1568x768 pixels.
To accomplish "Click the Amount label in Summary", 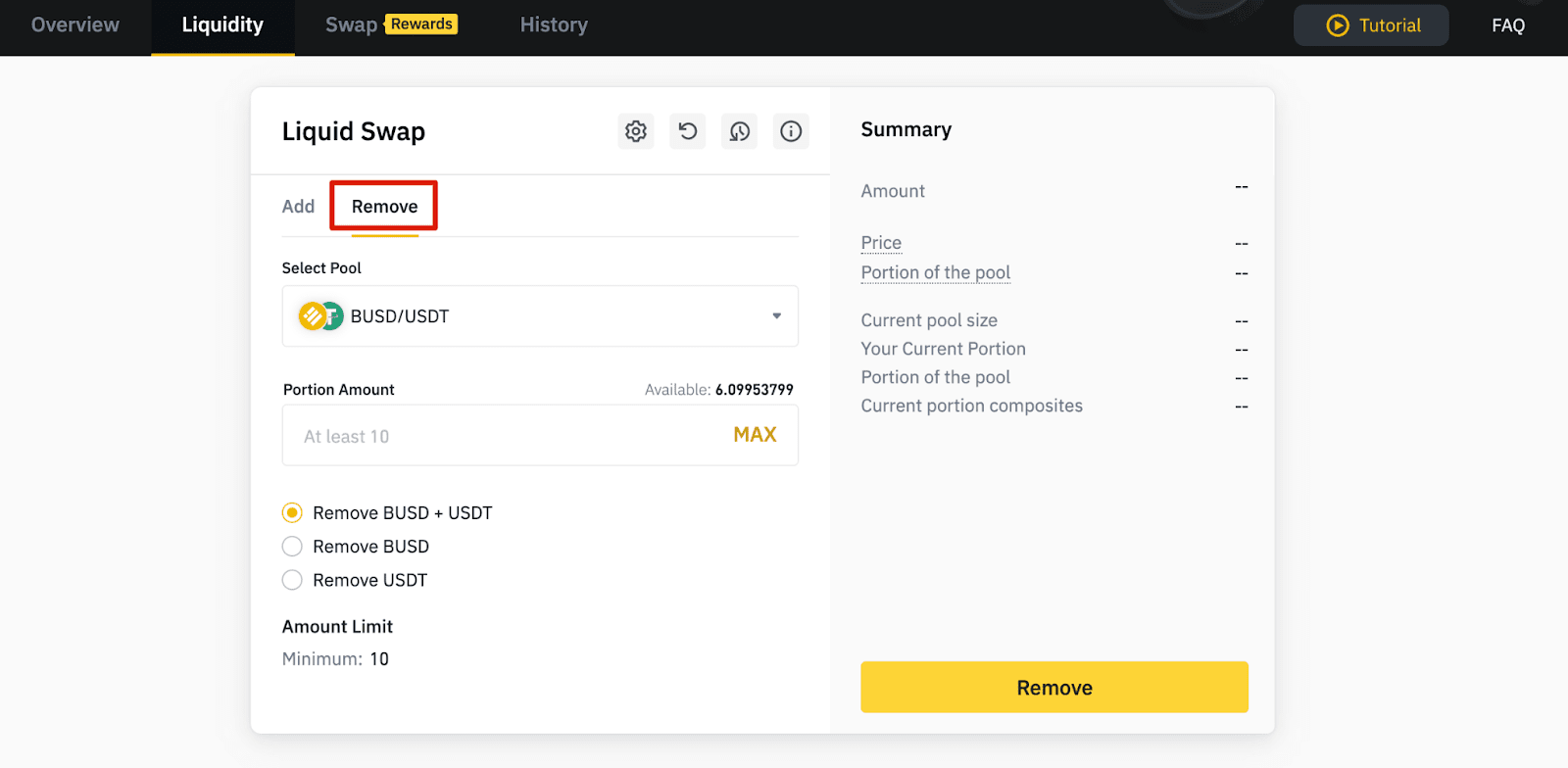I will click(x=893, y=191).
